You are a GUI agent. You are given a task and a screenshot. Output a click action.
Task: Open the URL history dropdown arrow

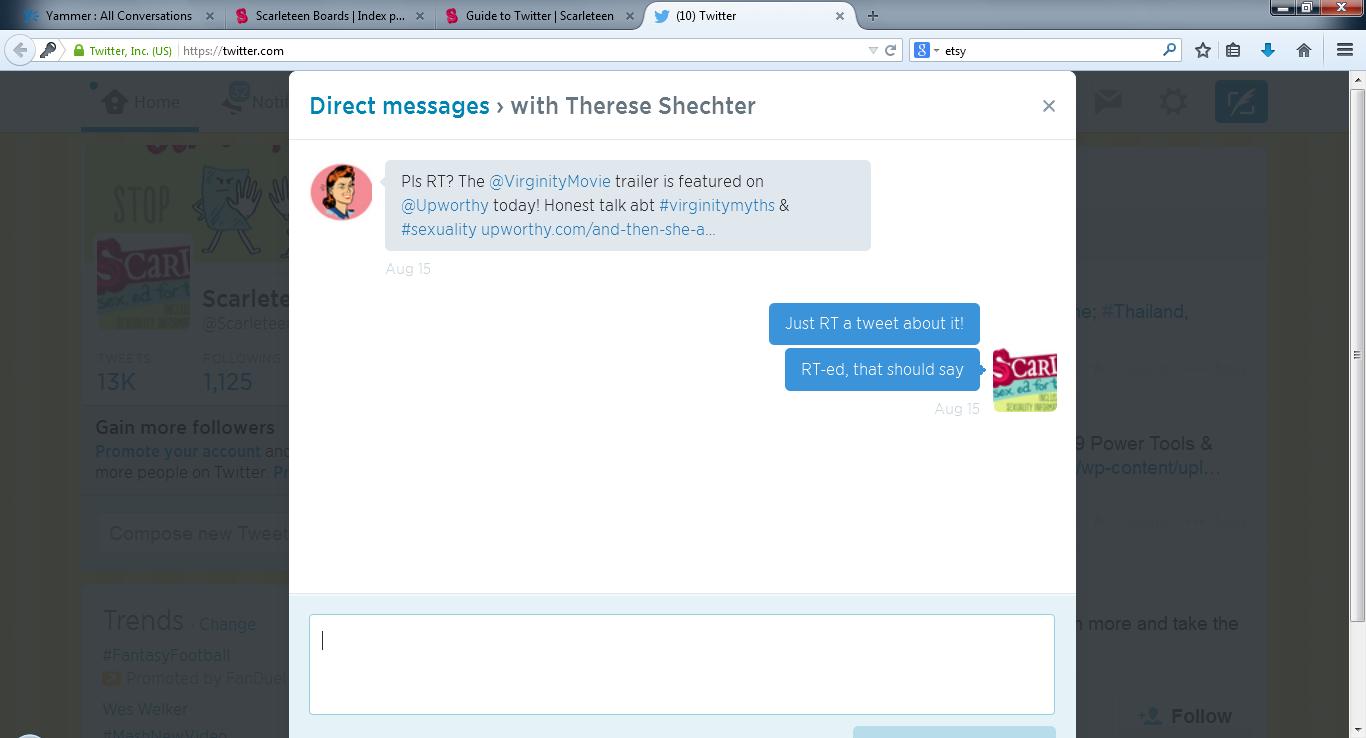point(873,50)
